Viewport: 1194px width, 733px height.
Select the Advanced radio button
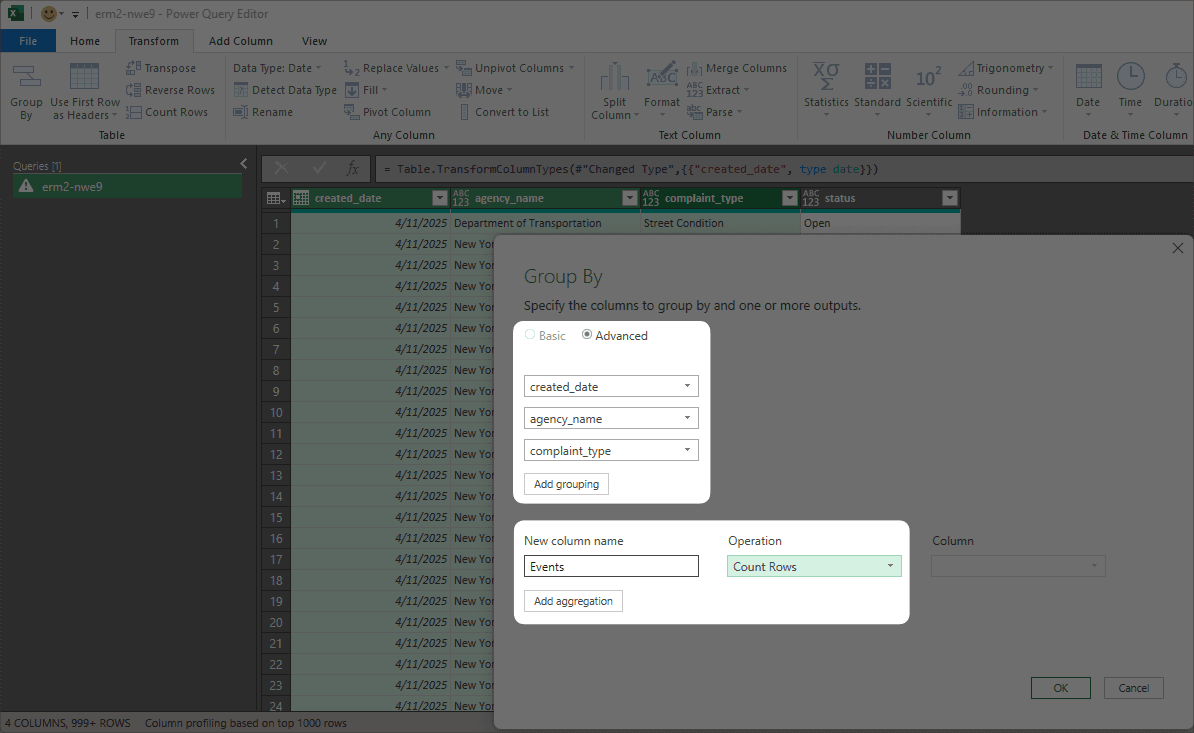coord(587,335)
